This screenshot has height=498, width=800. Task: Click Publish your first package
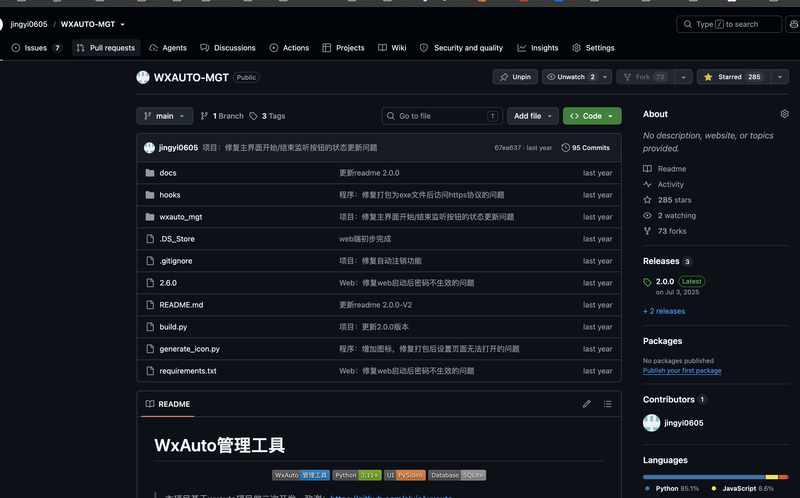682,370
